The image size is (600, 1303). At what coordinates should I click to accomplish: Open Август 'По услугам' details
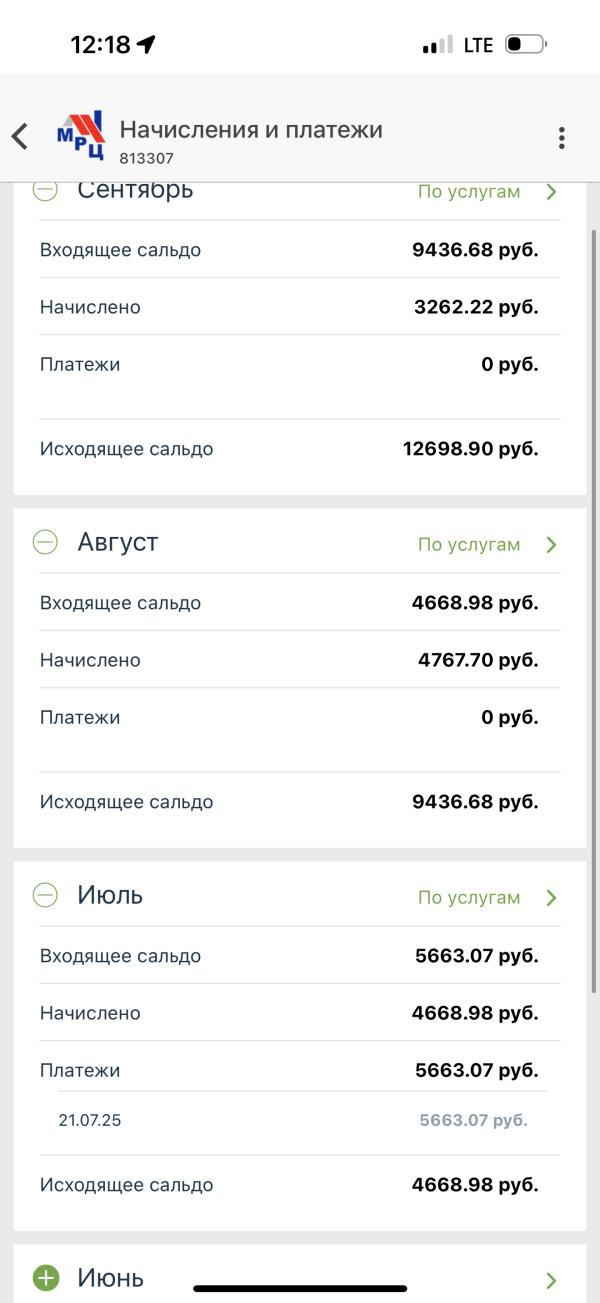point(469,545)
